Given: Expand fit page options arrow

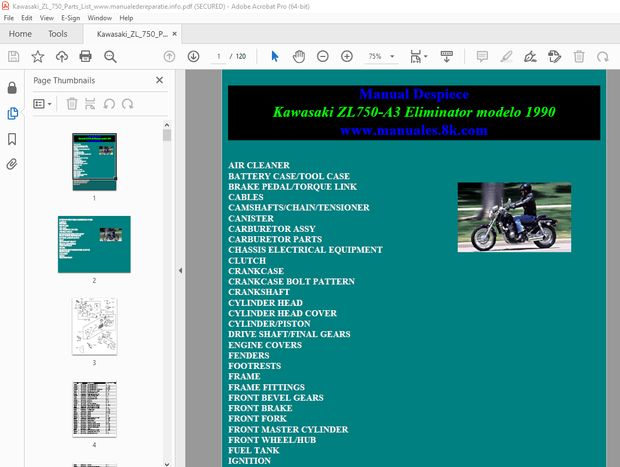Looking at the screenshot, I should (426, 57).
